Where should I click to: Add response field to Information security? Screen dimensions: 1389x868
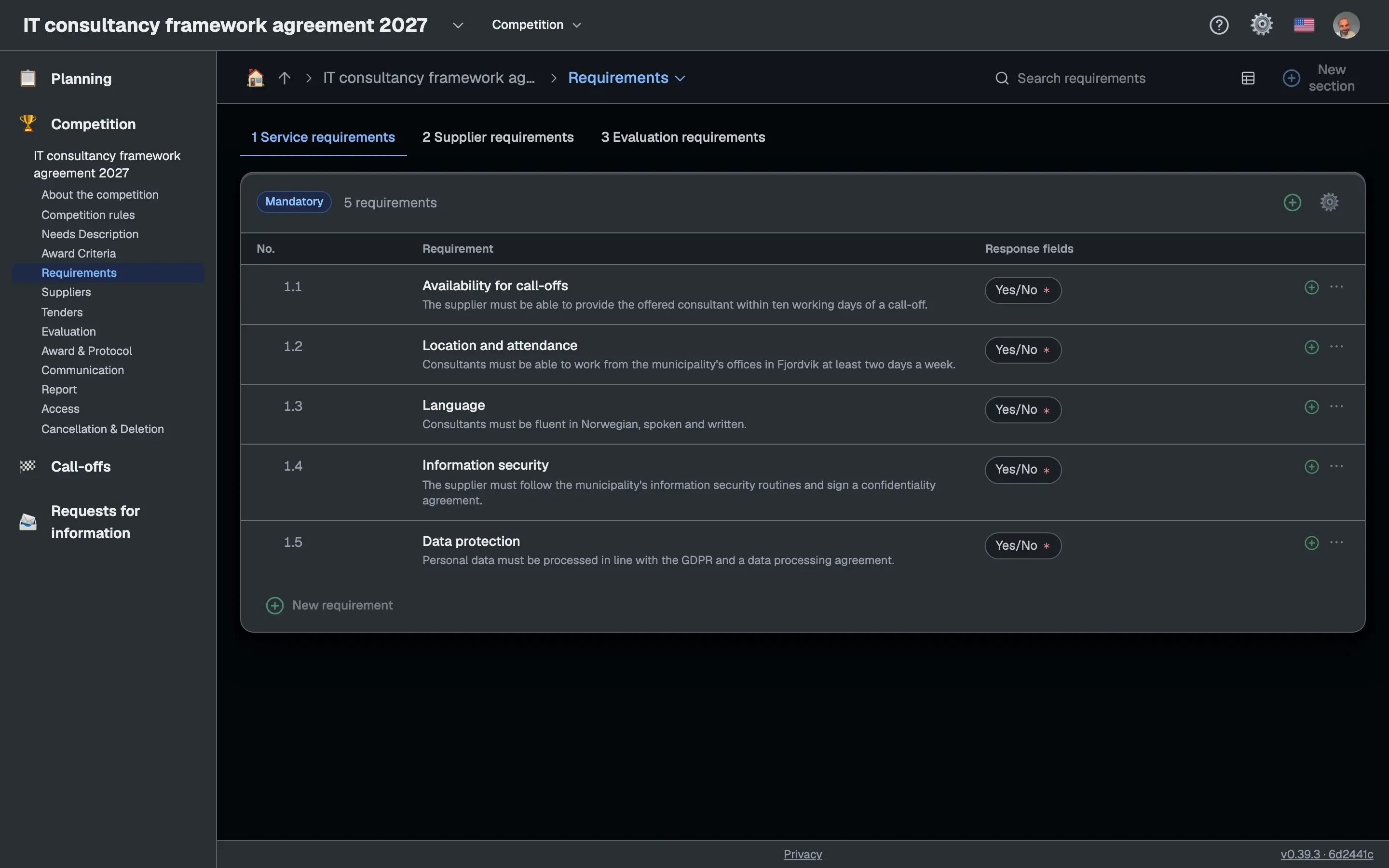click(x=1311, y=466)
